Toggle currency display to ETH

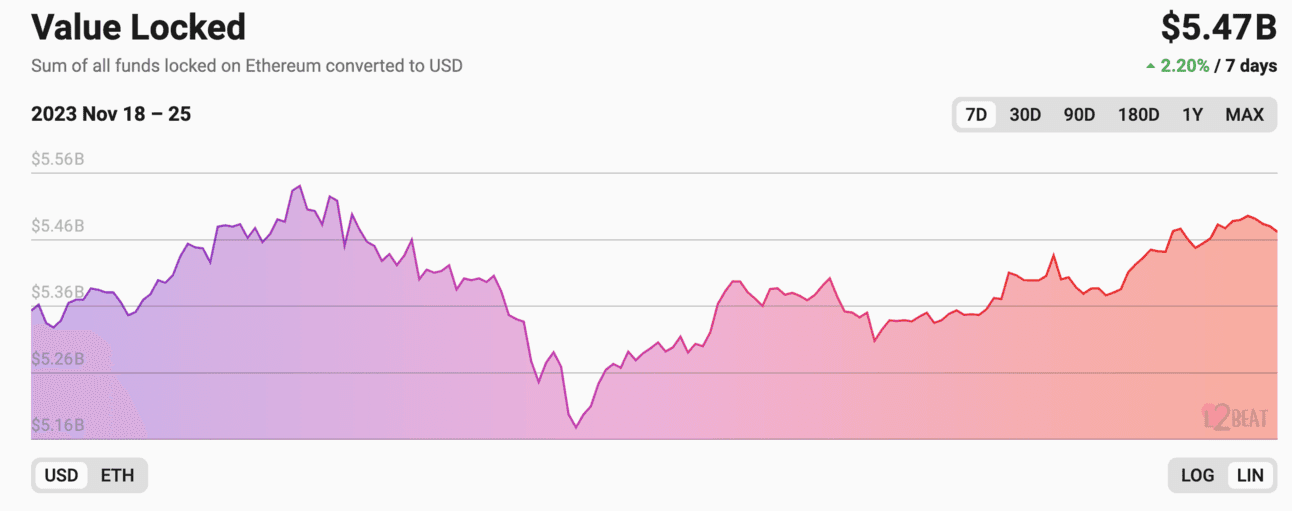117,475
